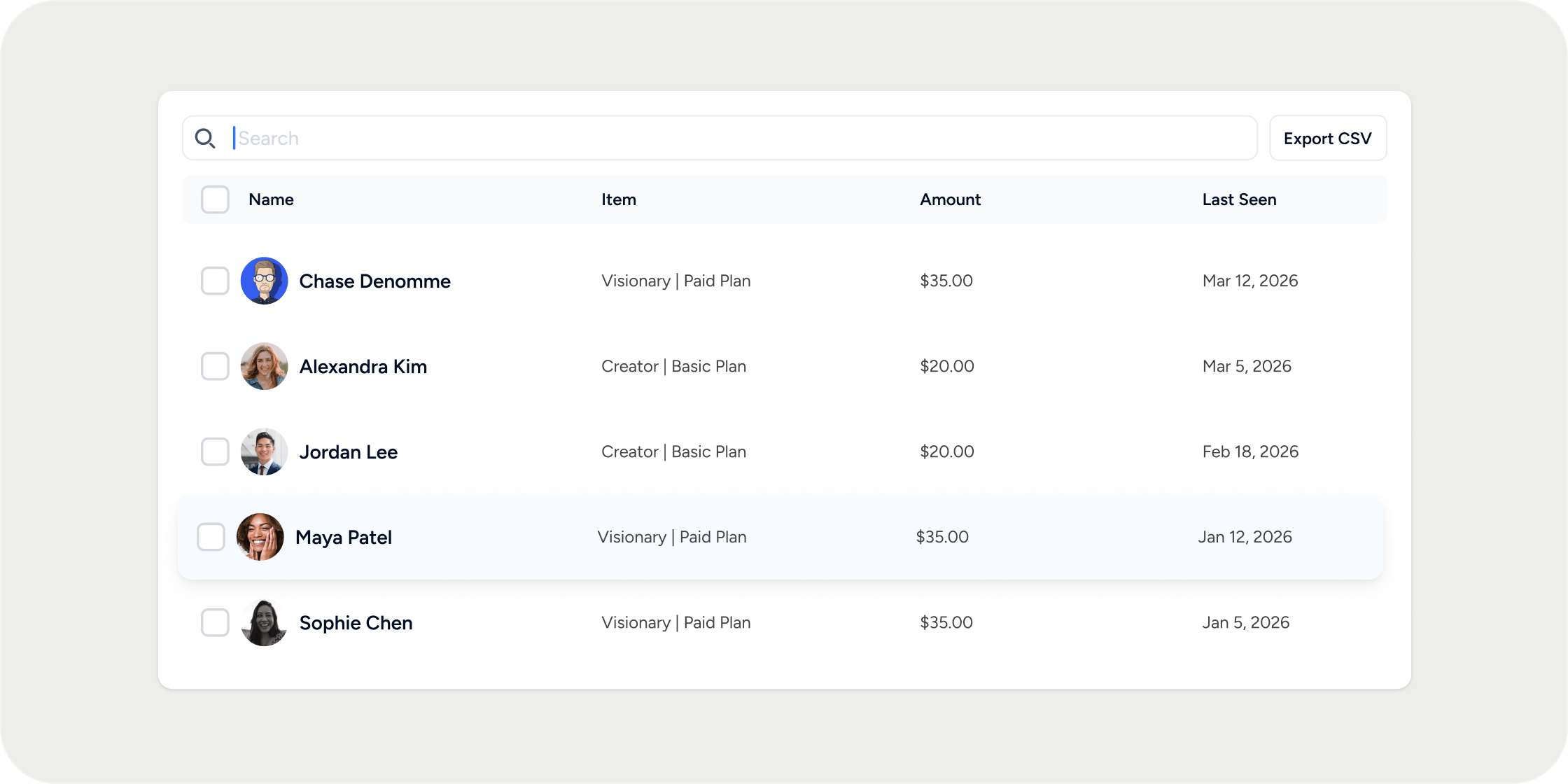Export the table as CSV
This screenshot has height=784, width=1568.
(1328, 138)
